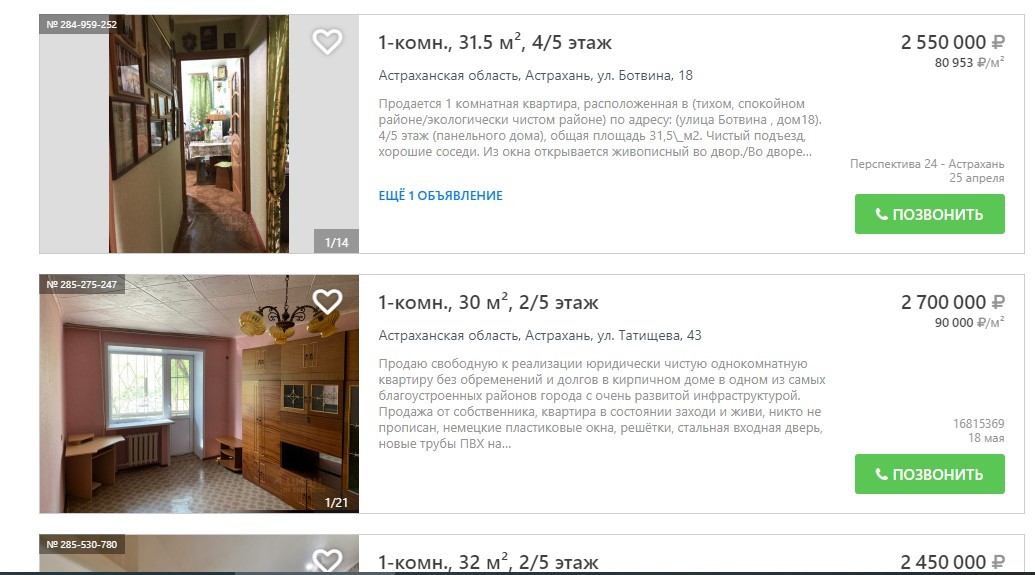Click the ПОЗВОНИТЬ button for the 2 700 000 ₽ apartment
Viewport: 1035px width, 575px height.
929,474
